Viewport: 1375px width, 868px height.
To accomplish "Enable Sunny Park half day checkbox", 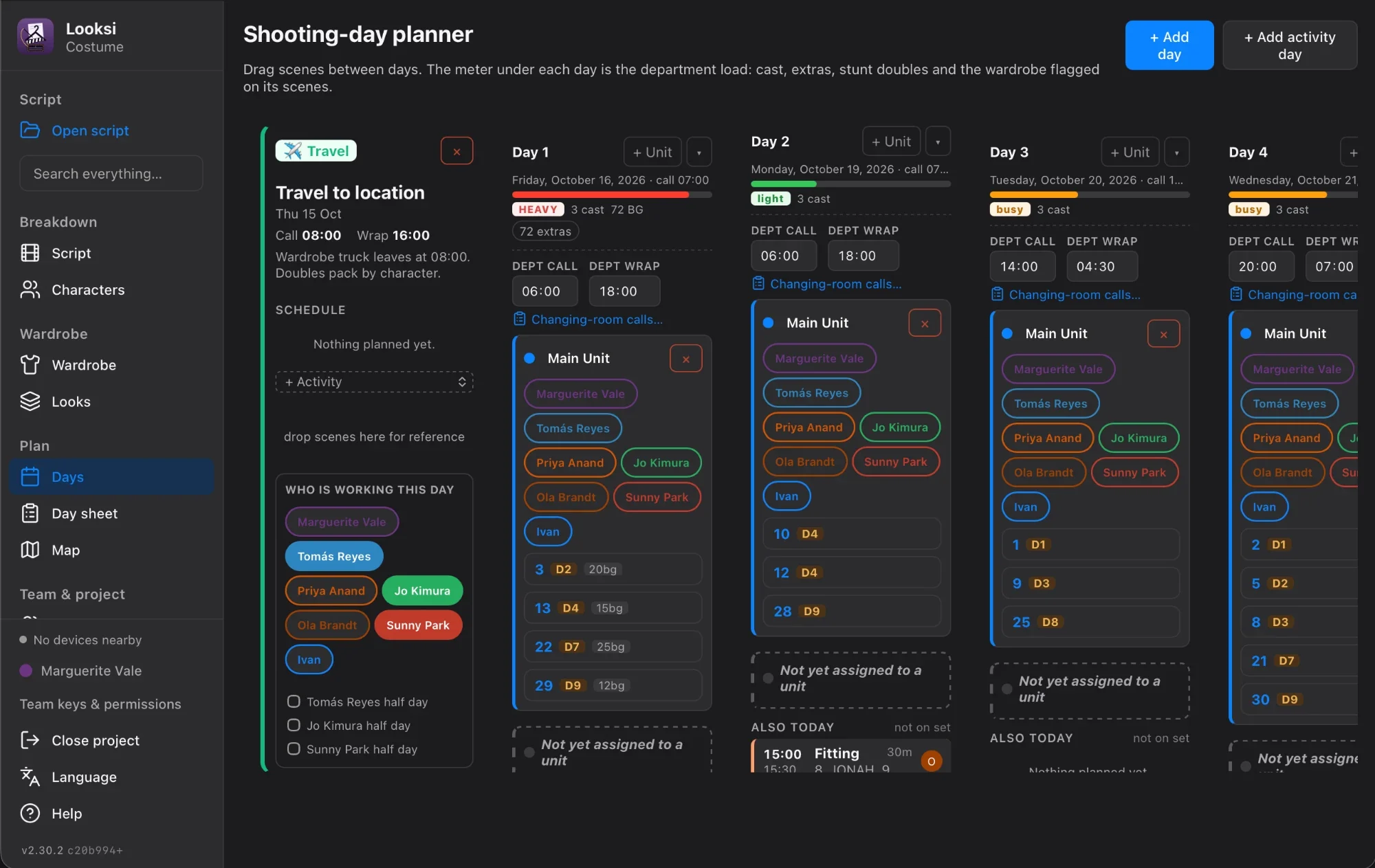I will click(294, 749).
